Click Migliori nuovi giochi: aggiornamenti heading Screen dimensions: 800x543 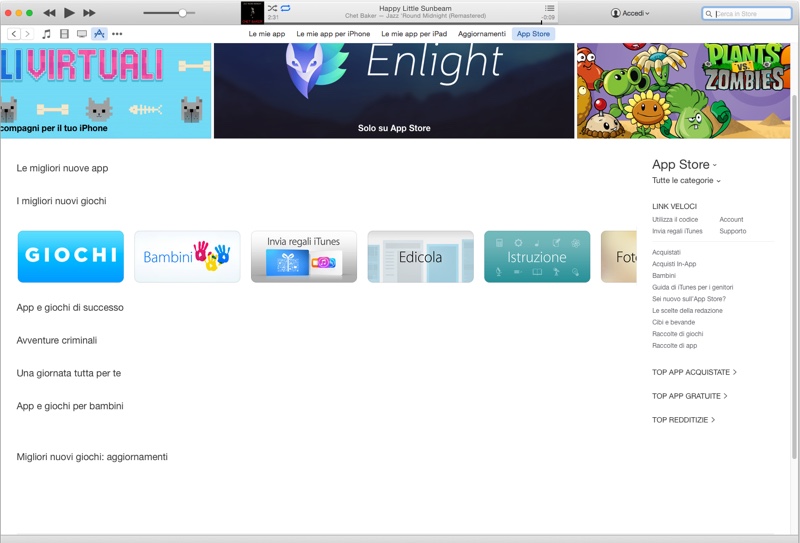point(92,457)
